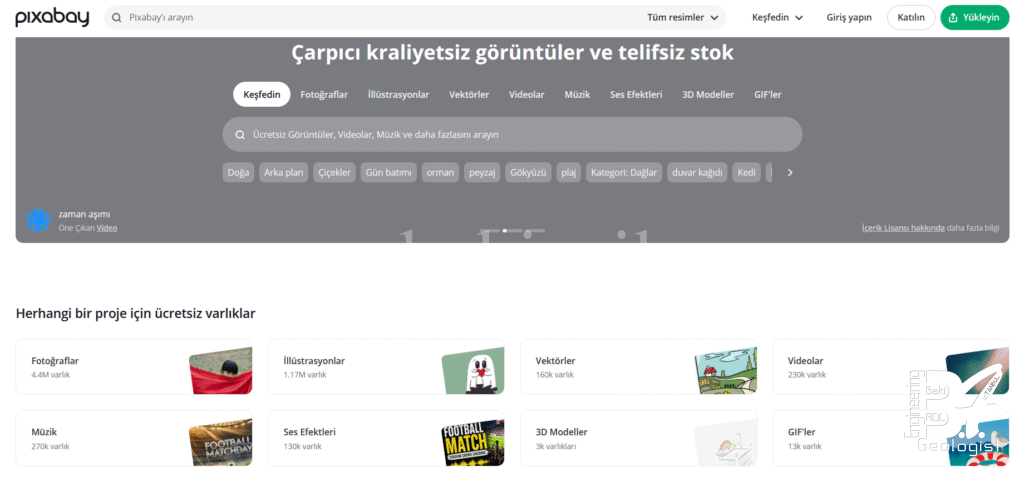1024x477 pixels.
Task: Click Giriş yapın to log in
Action: pos(849,18)
